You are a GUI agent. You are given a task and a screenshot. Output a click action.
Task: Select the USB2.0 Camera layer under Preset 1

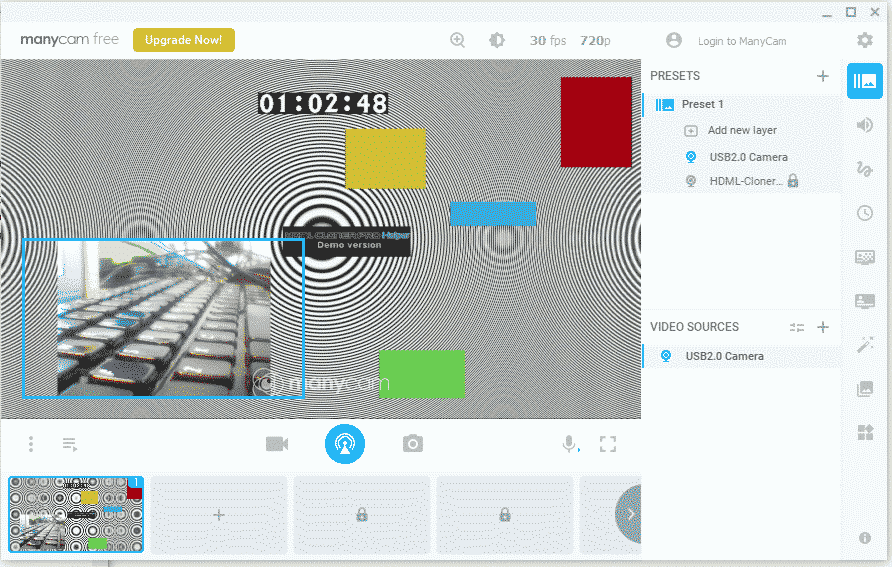pos(749,157)
